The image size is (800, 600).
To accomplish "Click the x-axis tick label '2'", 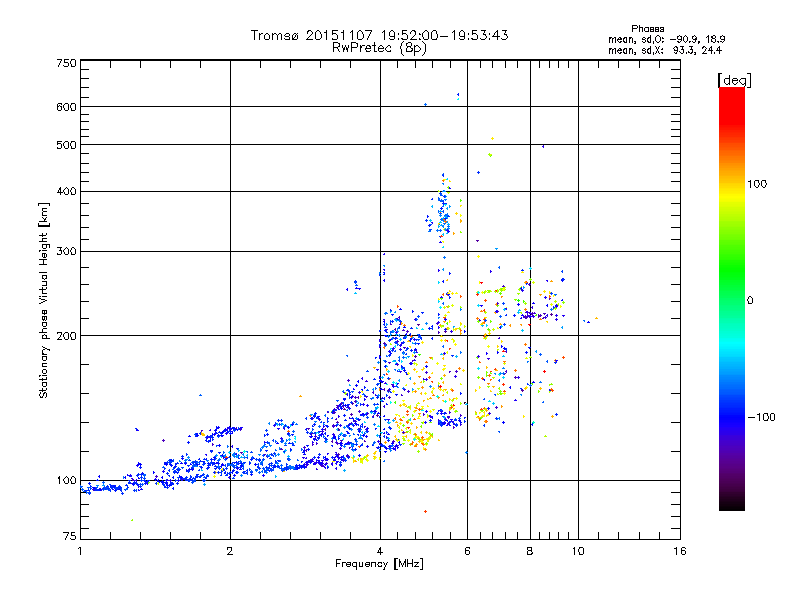I will tap(230, 551).
